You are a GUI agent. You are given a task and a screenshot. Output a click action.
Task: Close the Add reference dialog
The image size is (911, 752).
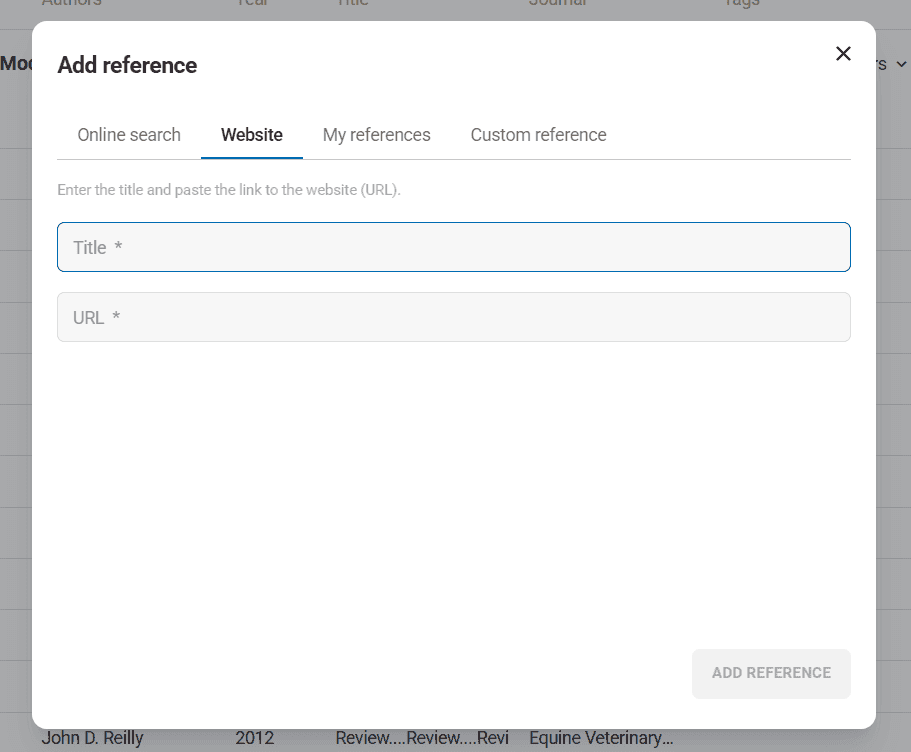coord(843,54)
